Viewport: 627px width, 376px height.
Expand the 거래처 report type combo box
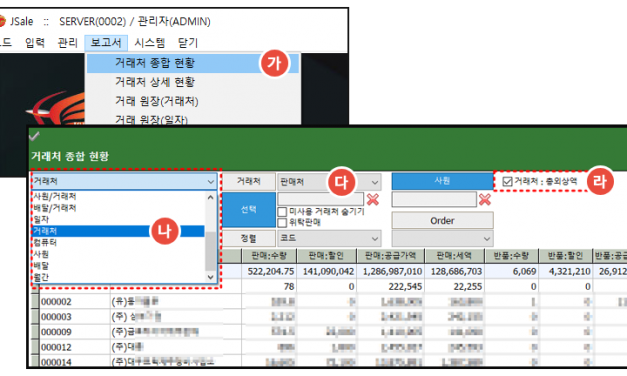pyautogui.click(x=124, y=182)
